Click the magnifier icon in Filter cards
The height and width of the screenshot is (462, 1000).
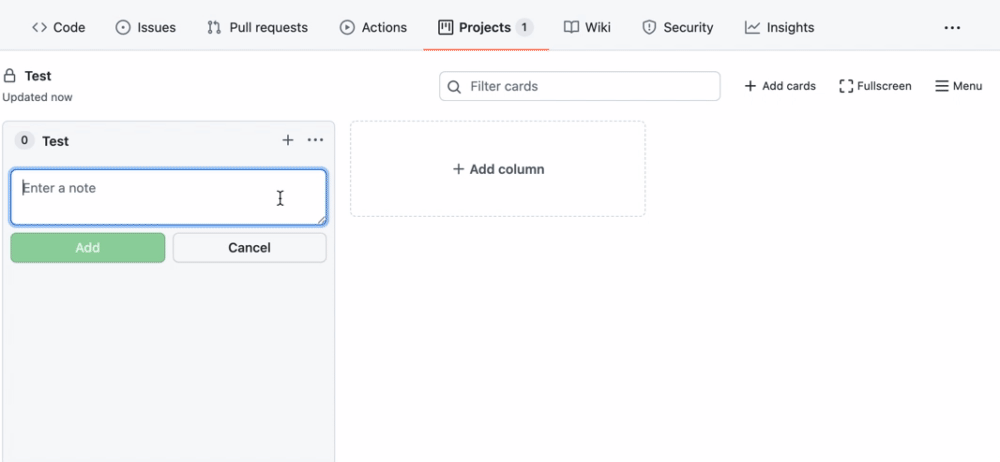point(455,87)
